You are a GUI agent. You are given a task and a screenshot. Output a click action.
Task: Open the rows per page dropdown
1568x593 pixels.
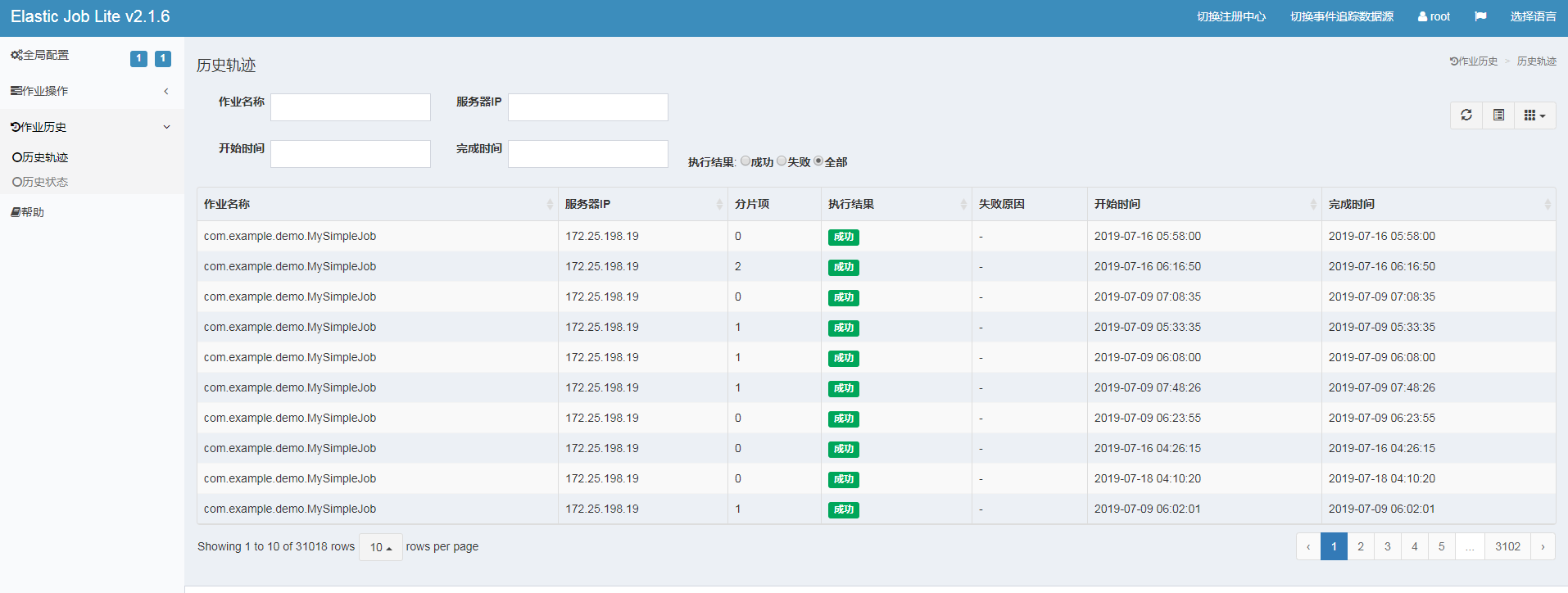[380, 547]
